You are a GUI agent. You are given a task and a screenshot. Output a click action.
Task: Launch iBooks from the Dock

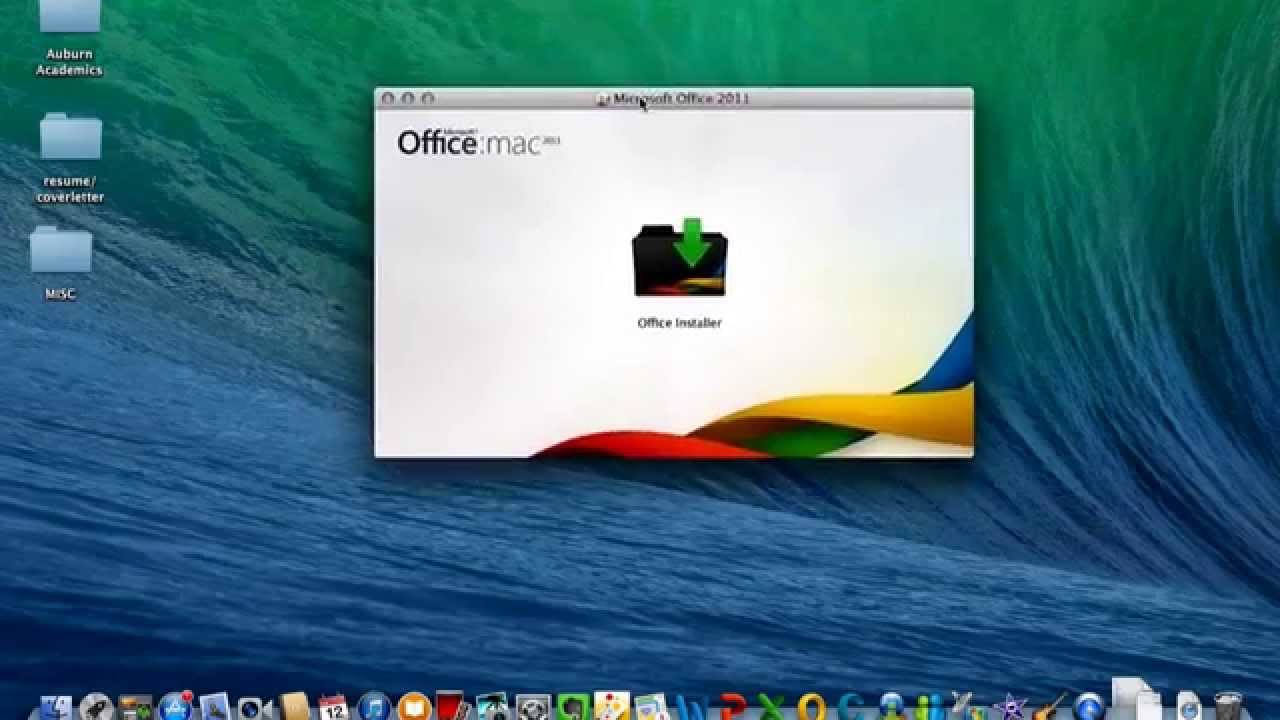(x=414, y=706)
